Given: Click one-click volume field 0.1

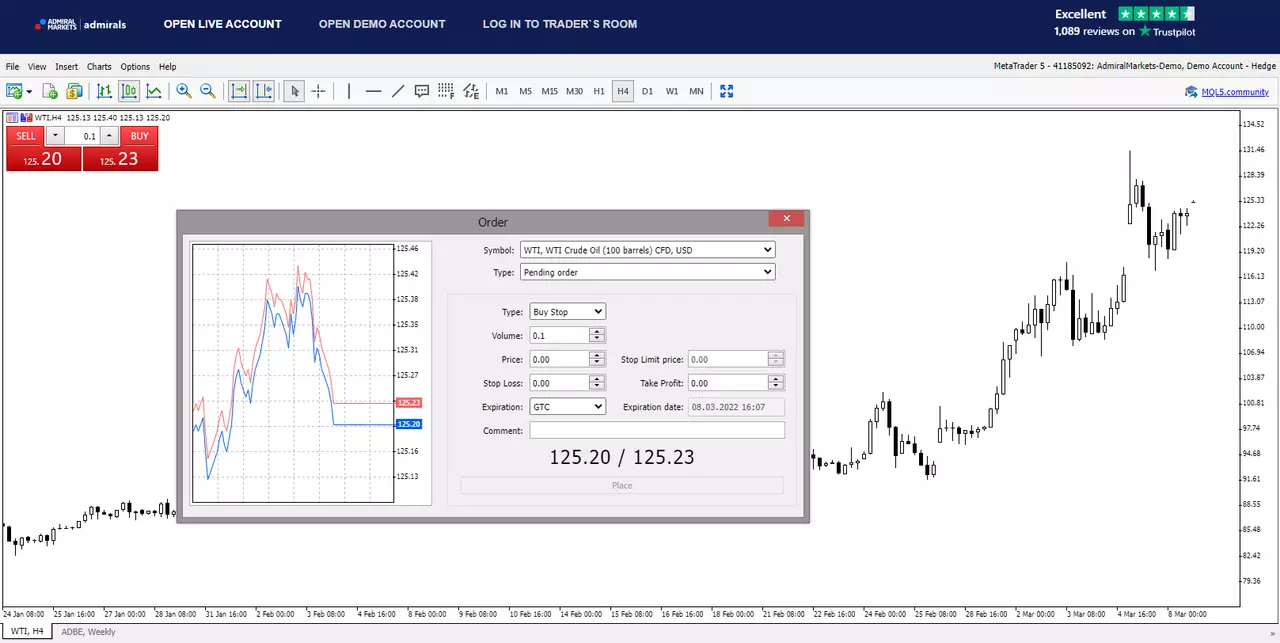Looking at the screenshot, I should 82,136.
